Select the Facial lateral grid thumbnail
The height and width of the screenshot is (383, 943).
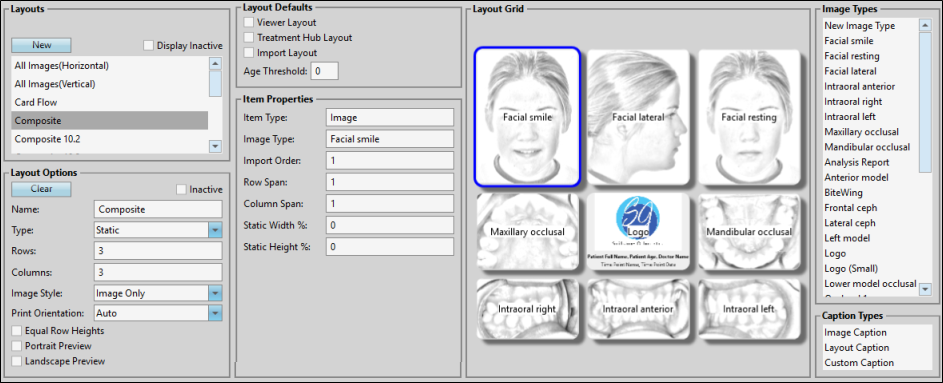pyautogui.click(x=638, y=117)
